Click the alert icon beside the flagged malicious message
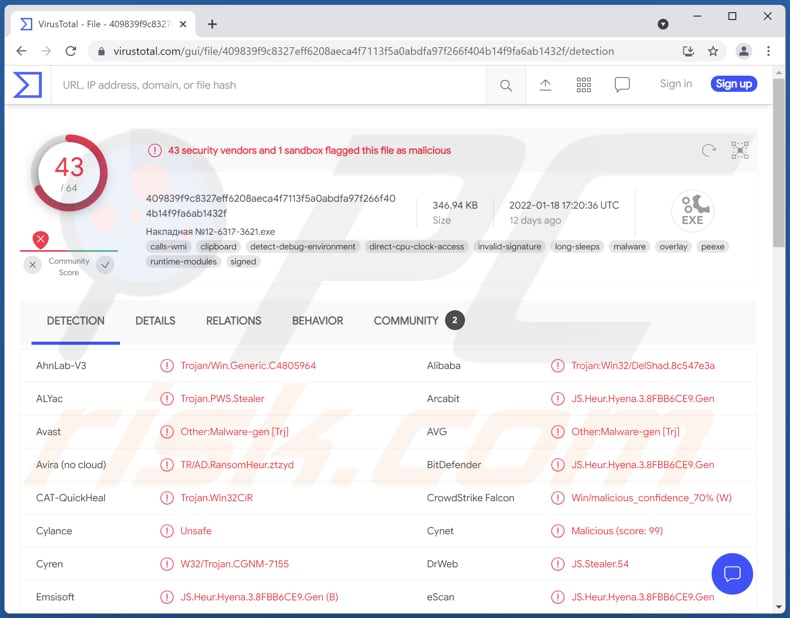 (x=155, y=150)
